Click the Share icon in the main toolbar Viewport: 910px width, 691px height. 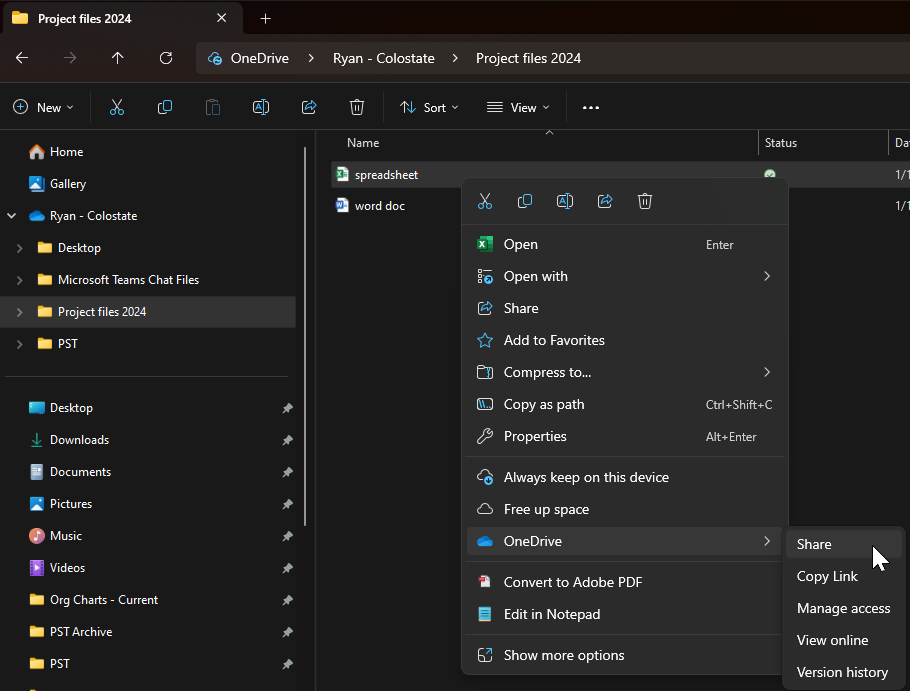pos(309,107)
